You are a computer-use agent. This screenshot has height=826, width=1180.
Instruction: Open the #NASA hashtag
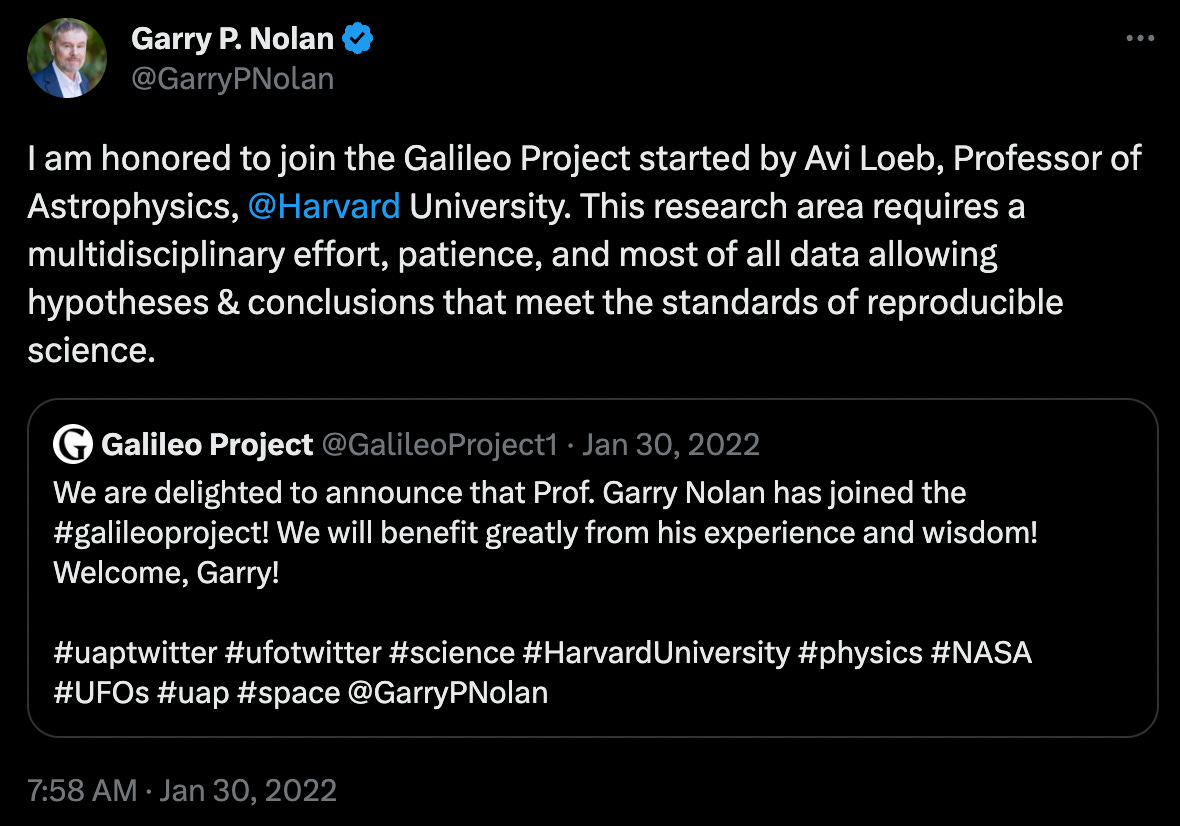(981, 653)
